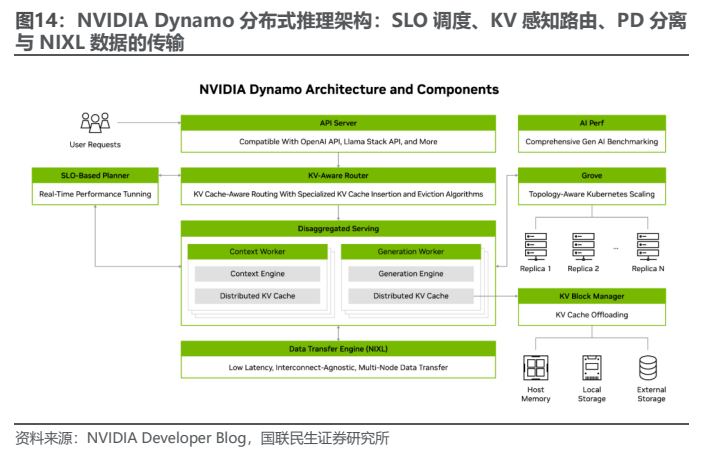The image size is (703, 461).
Task: Click the 'User Requests' label
Action: tap(95, 144)
